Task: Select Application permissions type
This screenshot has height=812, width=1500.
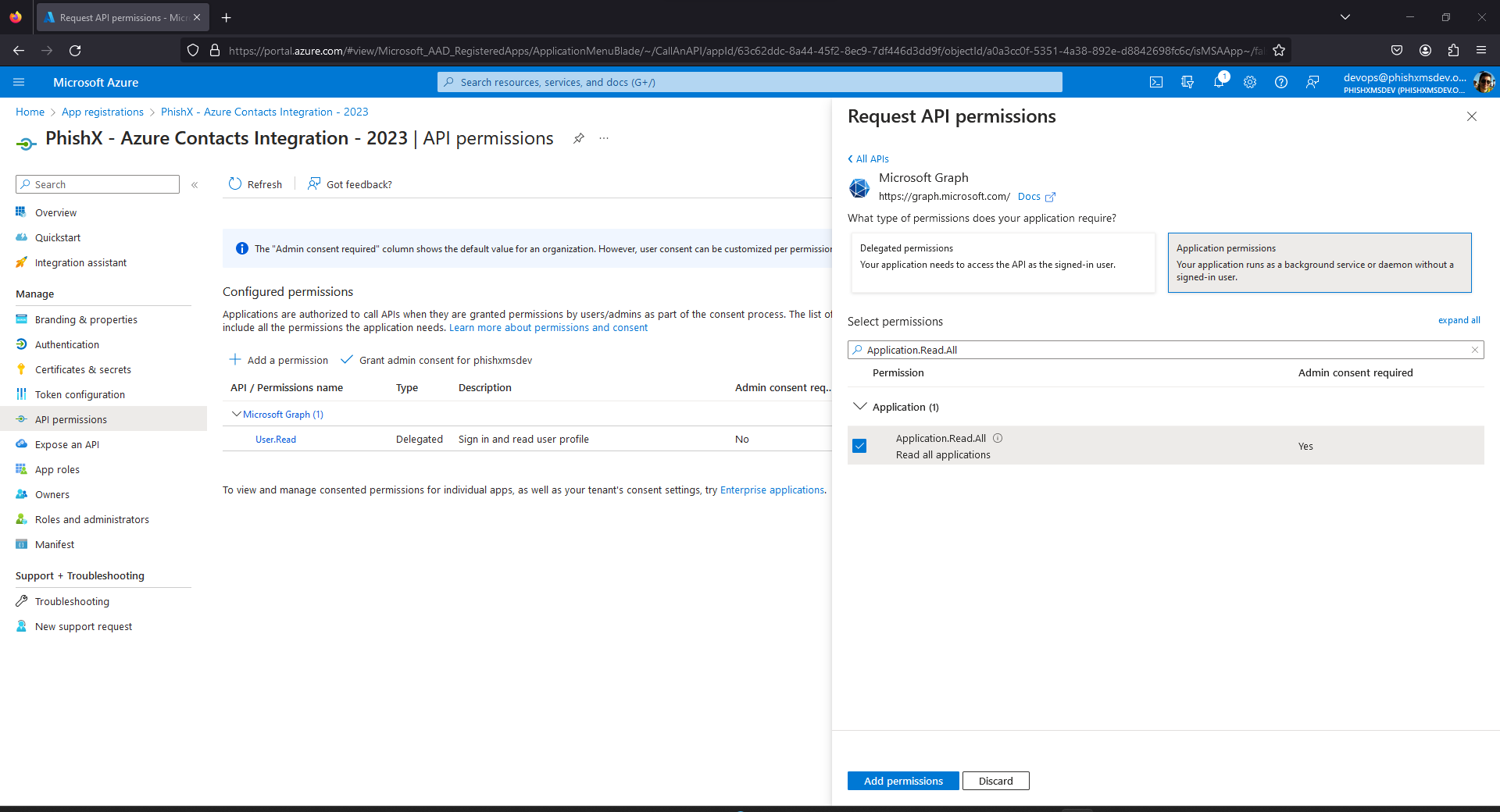Action: pyautogui.click(x=1320, y=263)
